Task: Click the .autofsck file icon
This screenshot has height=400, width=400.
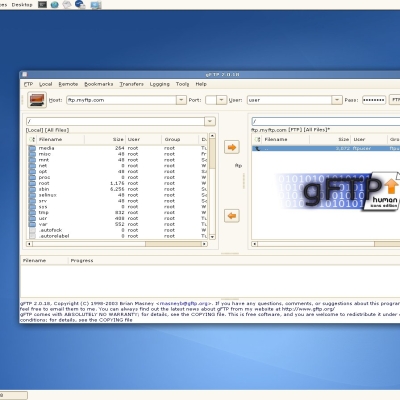Action: tap(32, 230)
